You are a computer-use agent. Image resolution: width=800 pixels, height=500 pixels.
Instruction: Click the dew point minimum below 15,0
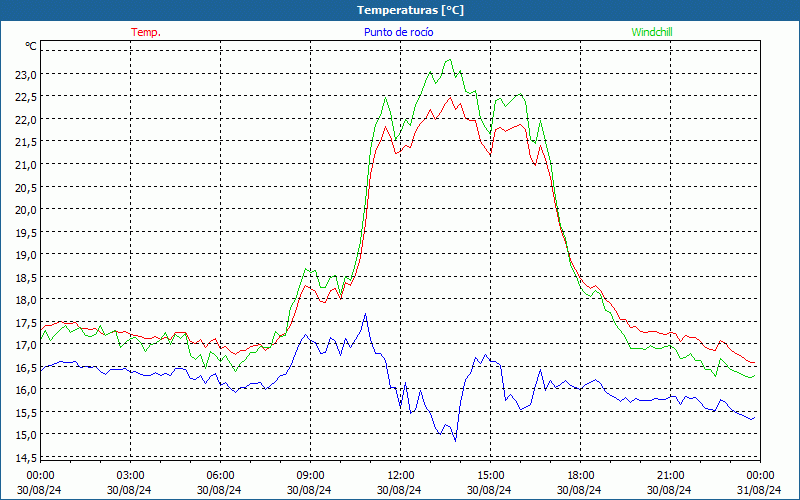[x=455, y=440]
